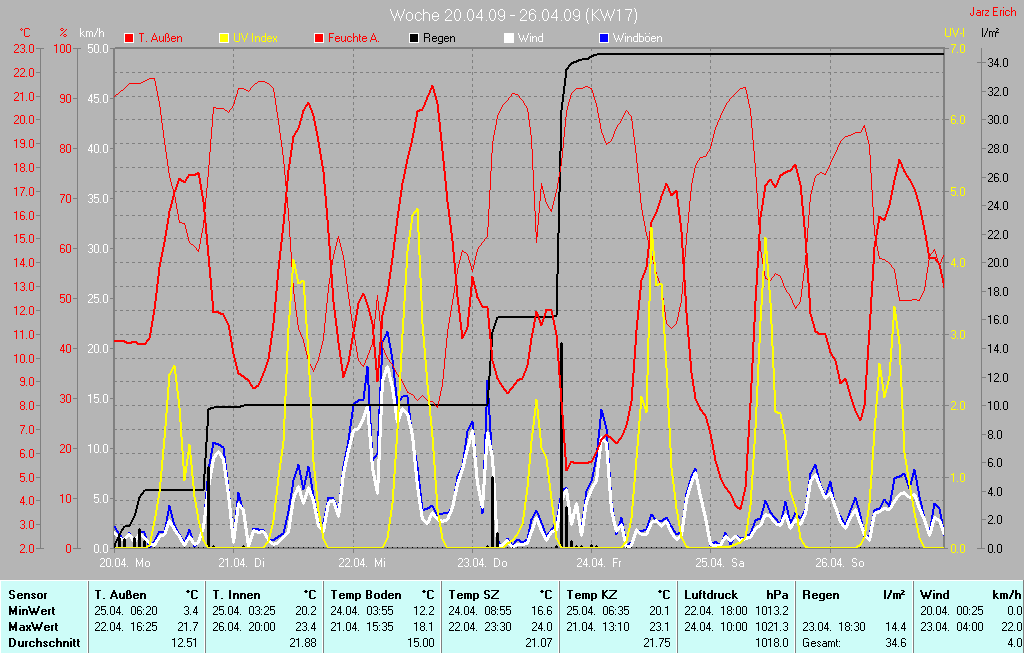Viewport: 1024px width, 653px height.
Task: Click Temp SZ maximum value 24.0
Action: [x=541, y=626]
